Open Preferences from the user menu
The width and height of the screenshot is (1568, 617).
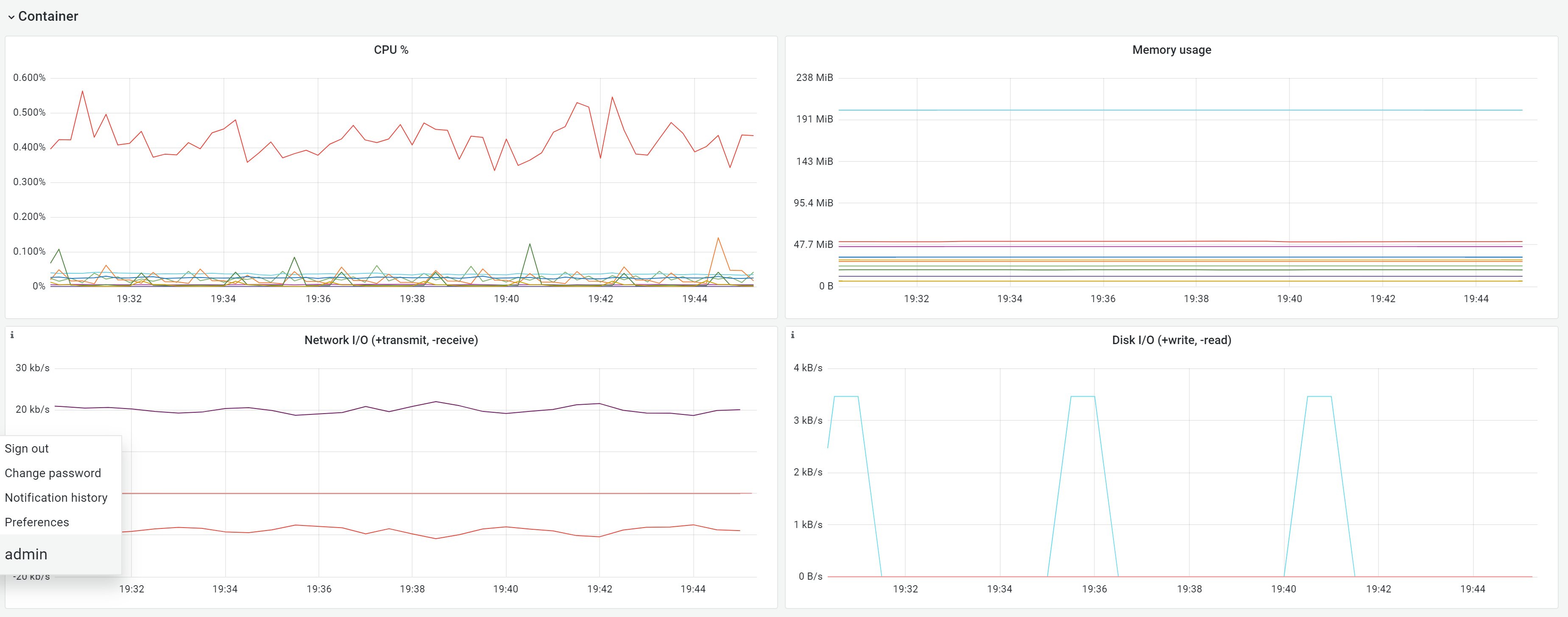click(37, 522)
